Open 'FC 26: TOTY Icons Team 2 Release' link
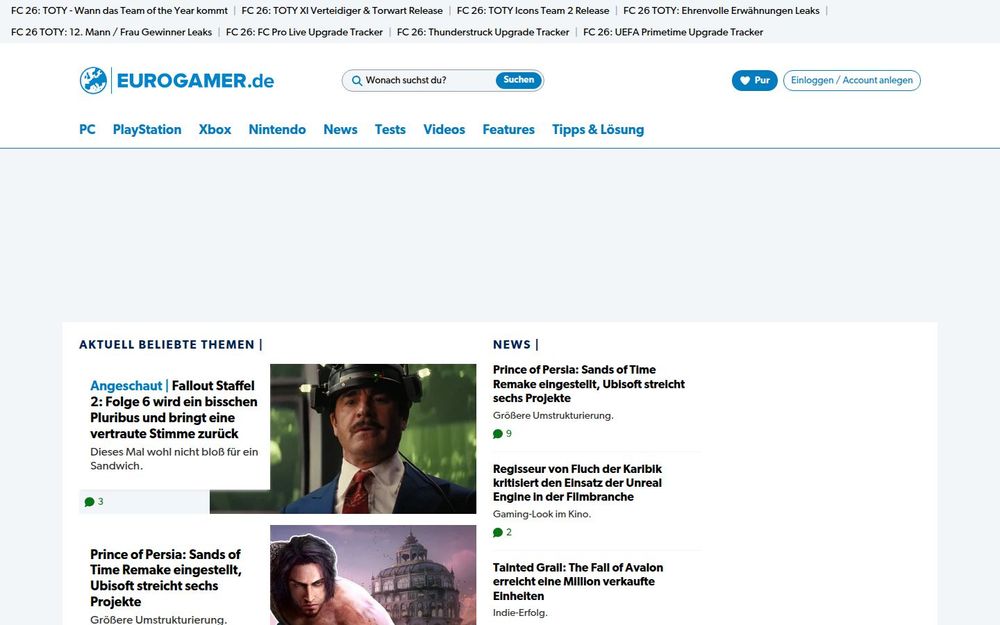Screen dimensions: 1000x625 click(533, 11)
